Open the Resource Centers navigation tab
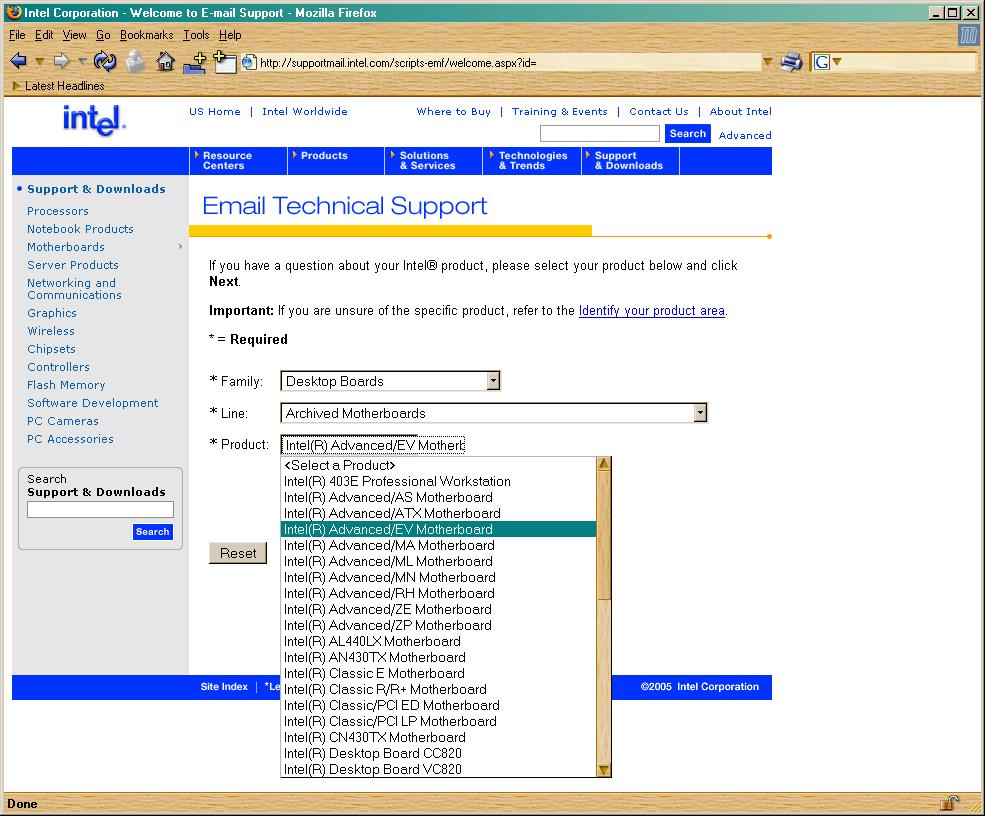Viewport: 985px width, 816px height. click(x=238, y=161)
